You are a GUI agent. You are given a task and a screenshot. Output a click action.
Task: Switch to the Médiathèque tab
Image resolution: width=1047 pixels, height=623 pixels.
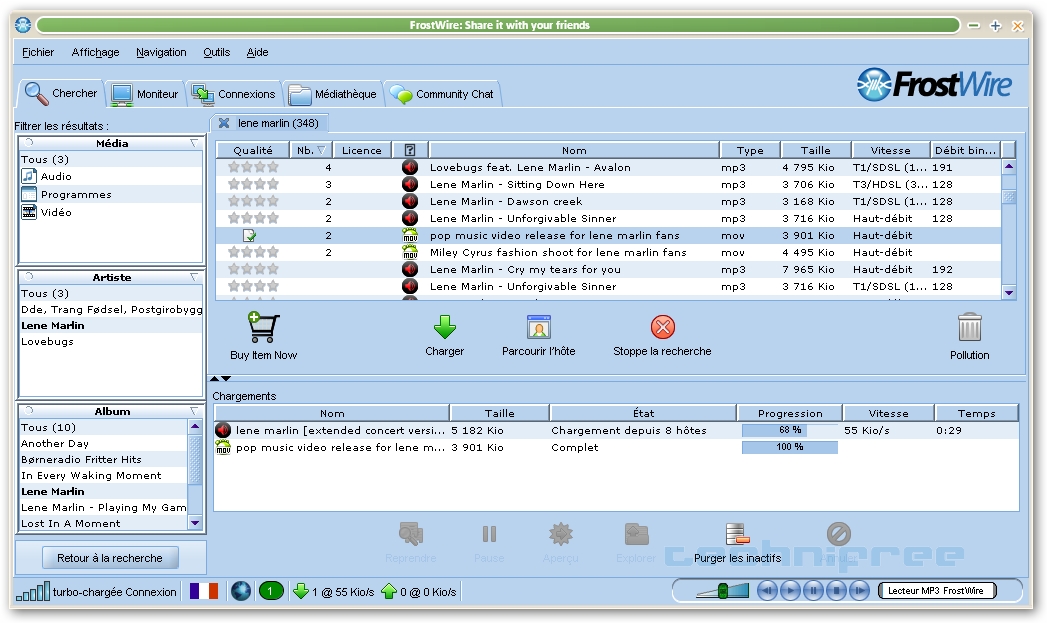click(x=334, y=94)
